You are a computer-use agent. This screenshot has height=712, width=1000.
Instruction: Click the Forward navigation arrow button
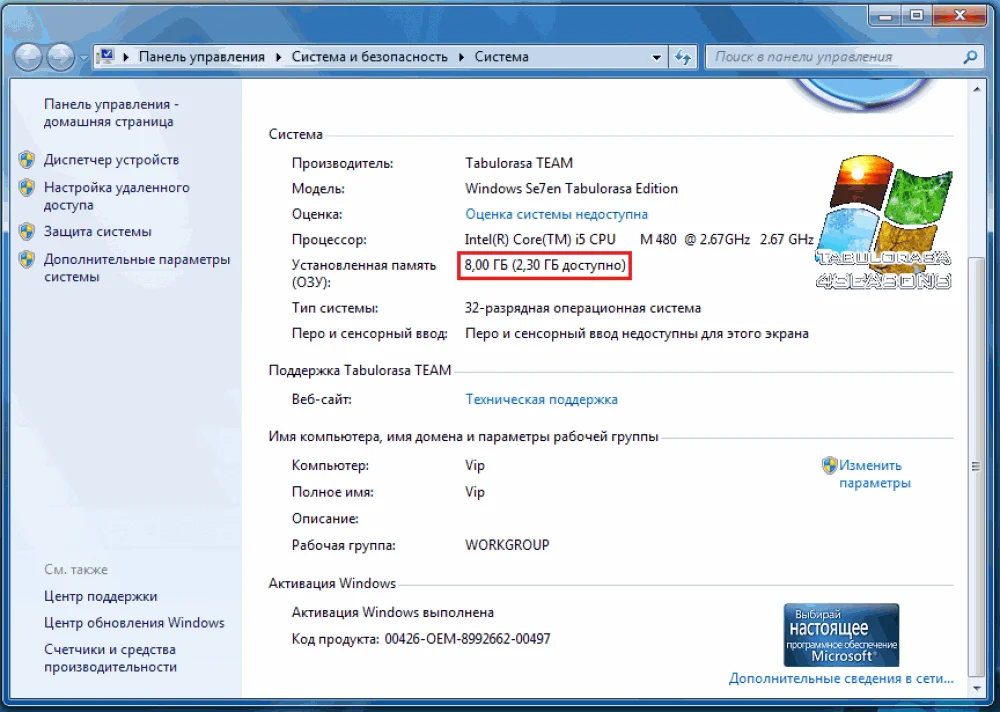(61, 57)
